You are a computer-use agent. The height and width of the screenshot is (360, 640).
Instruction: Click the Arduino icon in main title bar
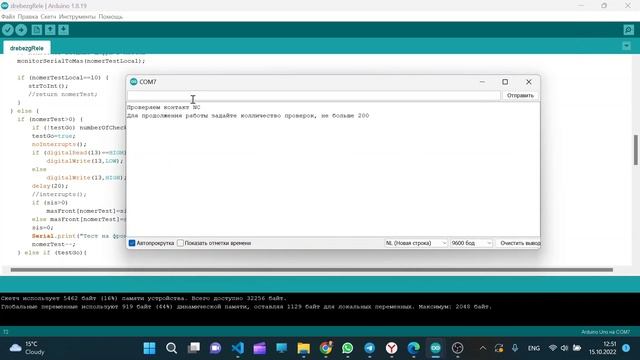click(x=4, y=6)
